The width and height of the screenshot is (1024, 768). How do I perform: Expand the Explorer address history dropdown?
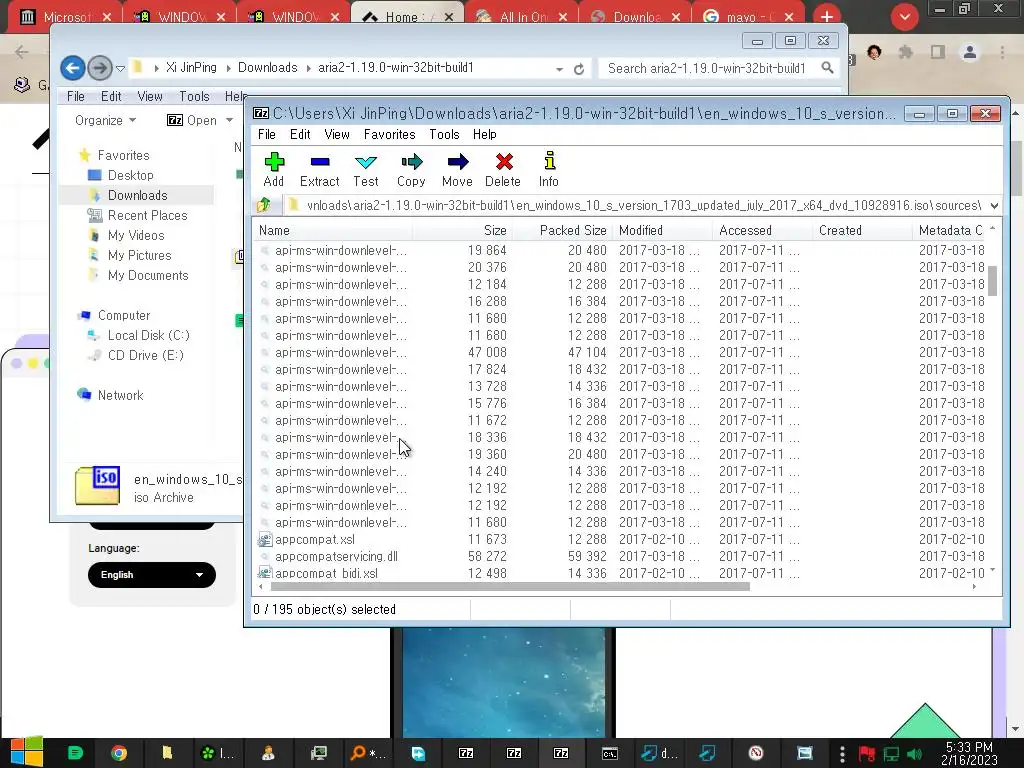560,69
